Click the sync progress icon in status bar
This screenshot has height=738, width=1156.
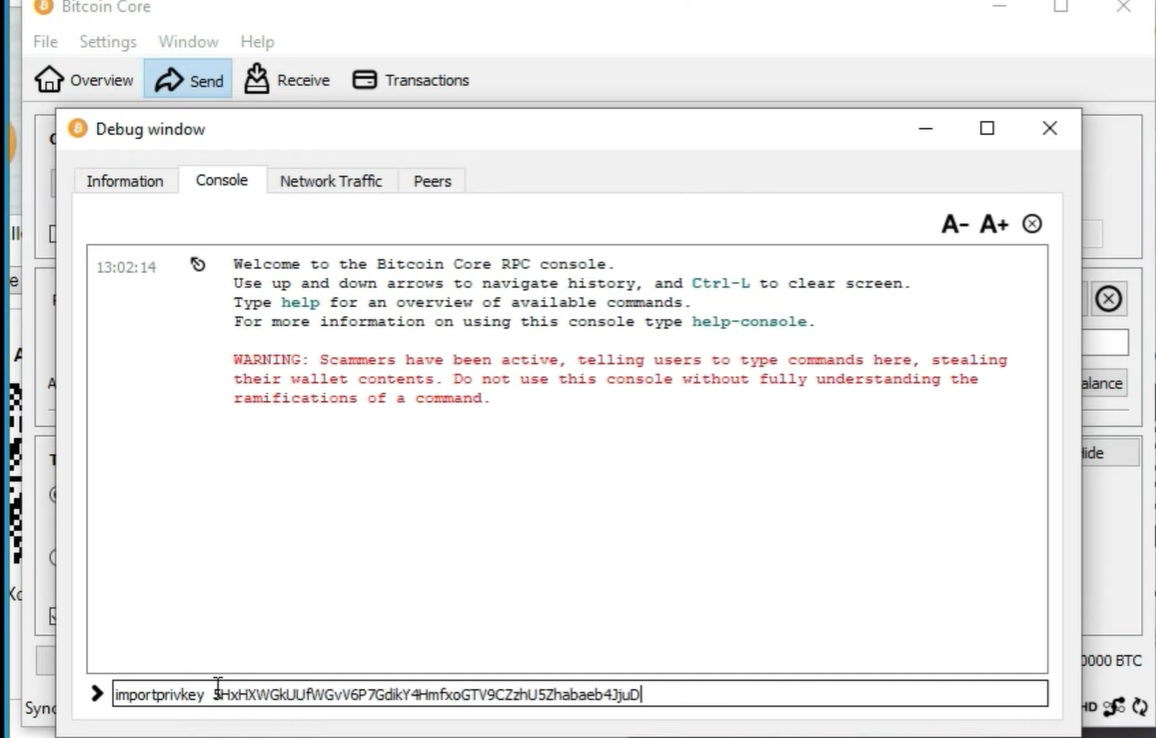(1140, 707)
